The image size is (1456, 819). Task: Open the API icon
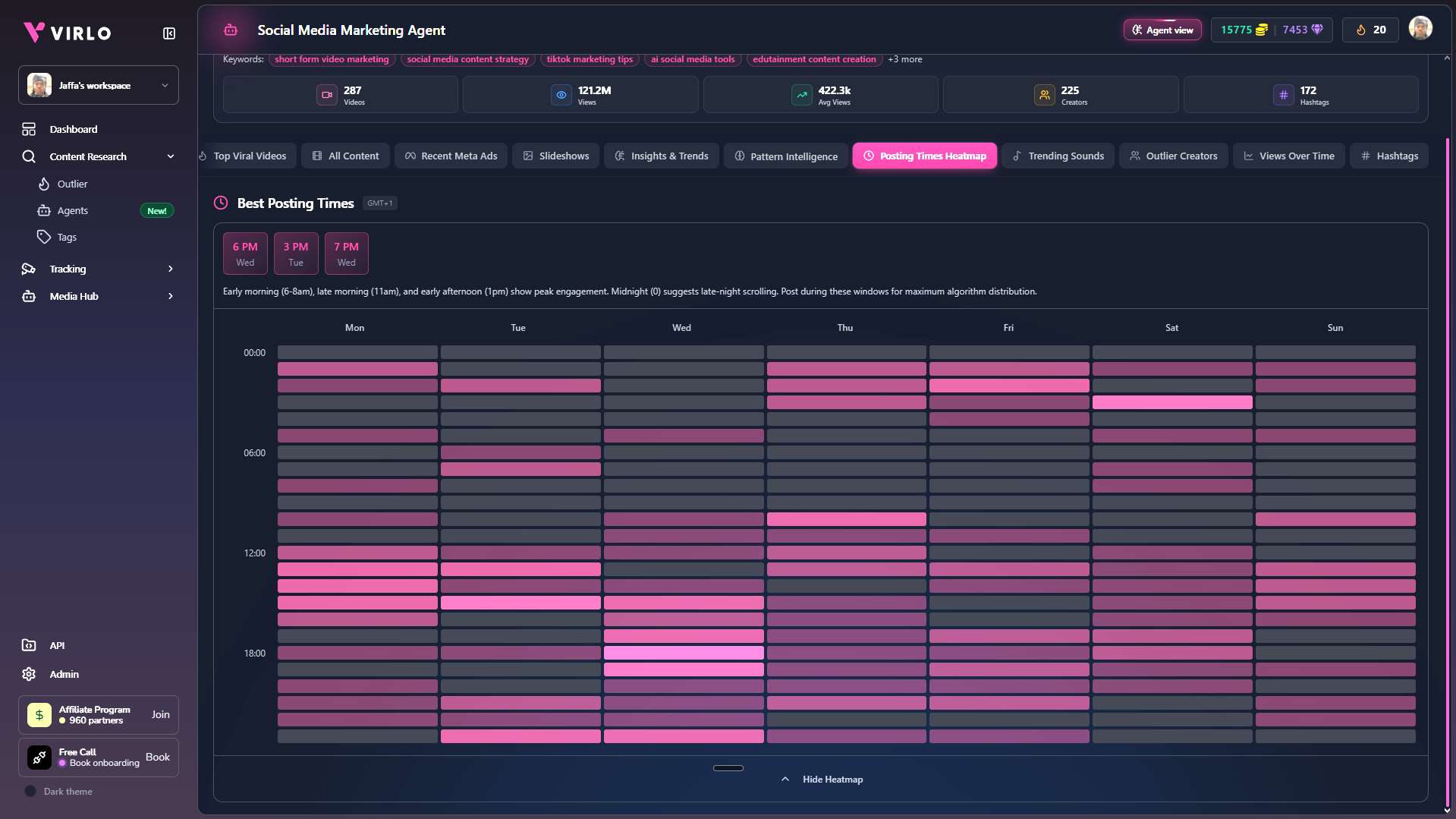click(x=29, y=645)
